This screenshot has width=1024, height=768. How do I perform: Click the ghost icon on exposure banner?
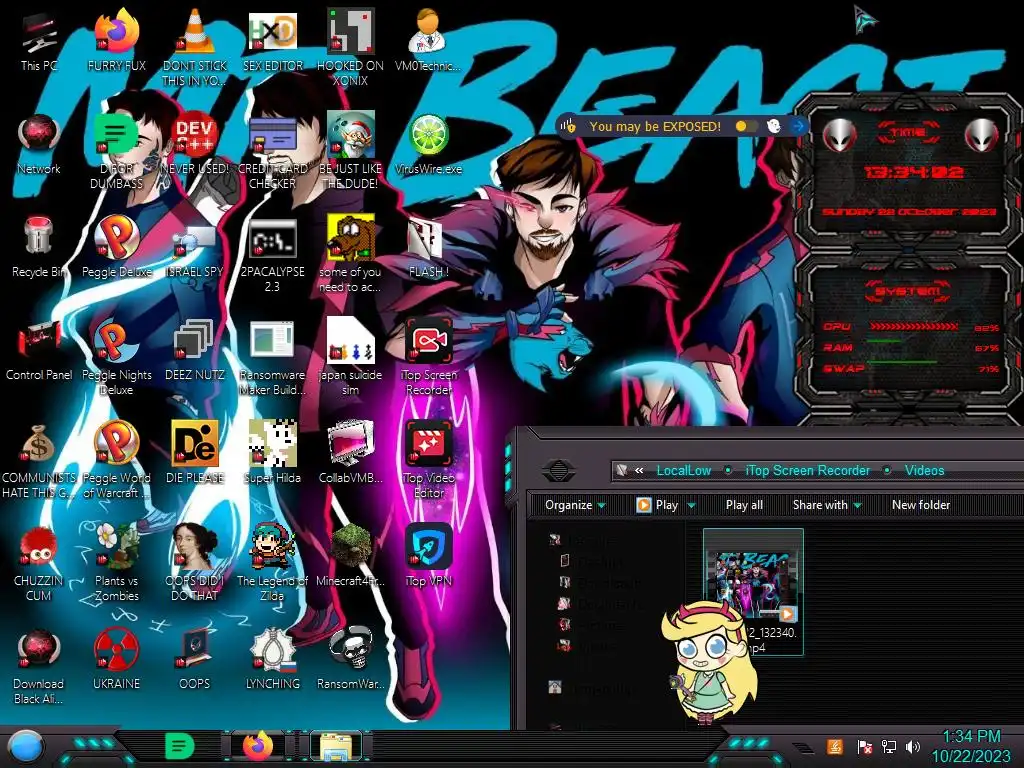click(x=774, y=126)
